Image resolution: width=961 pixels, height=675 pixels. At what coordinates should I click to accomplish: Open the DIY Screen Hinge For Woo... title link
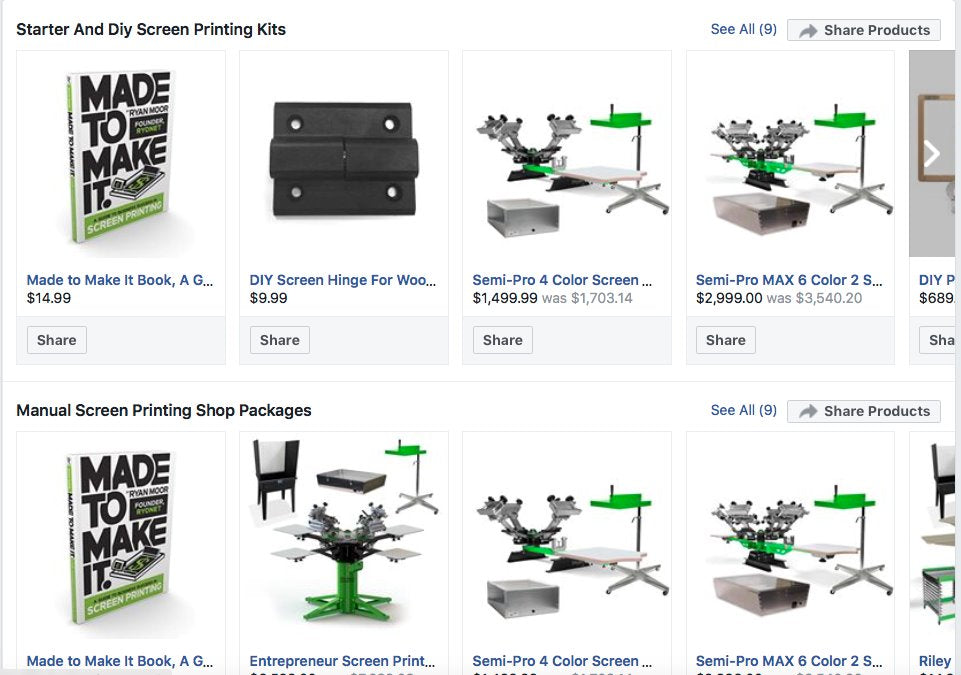tap(343, 280)
